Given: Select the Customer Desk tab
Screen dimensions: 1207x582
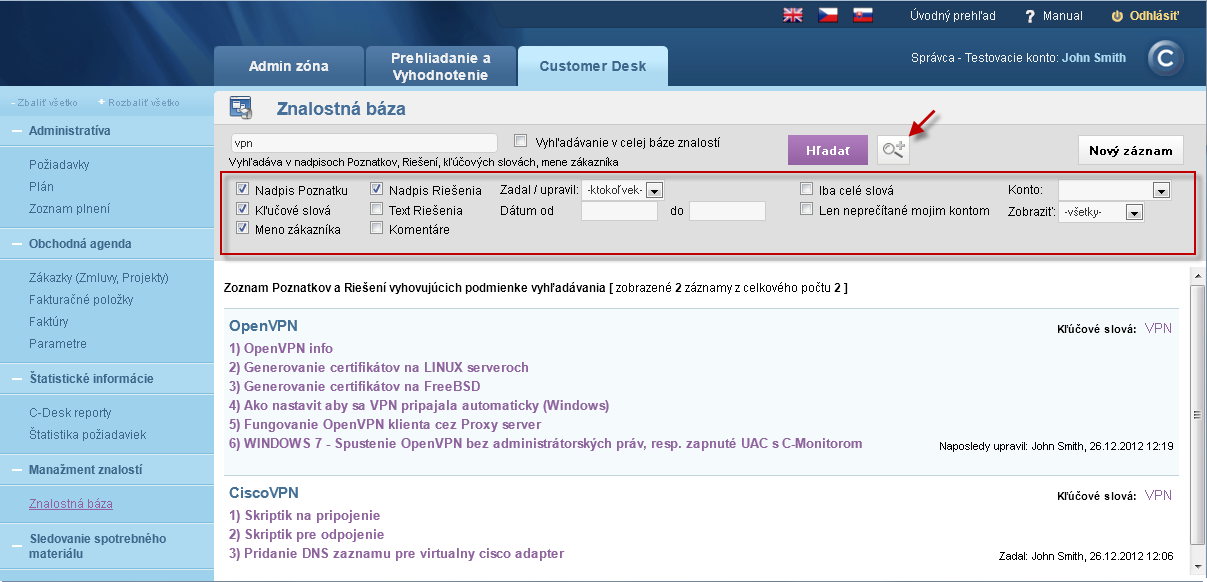Looking at the screenshot, I should coord(593,66).
